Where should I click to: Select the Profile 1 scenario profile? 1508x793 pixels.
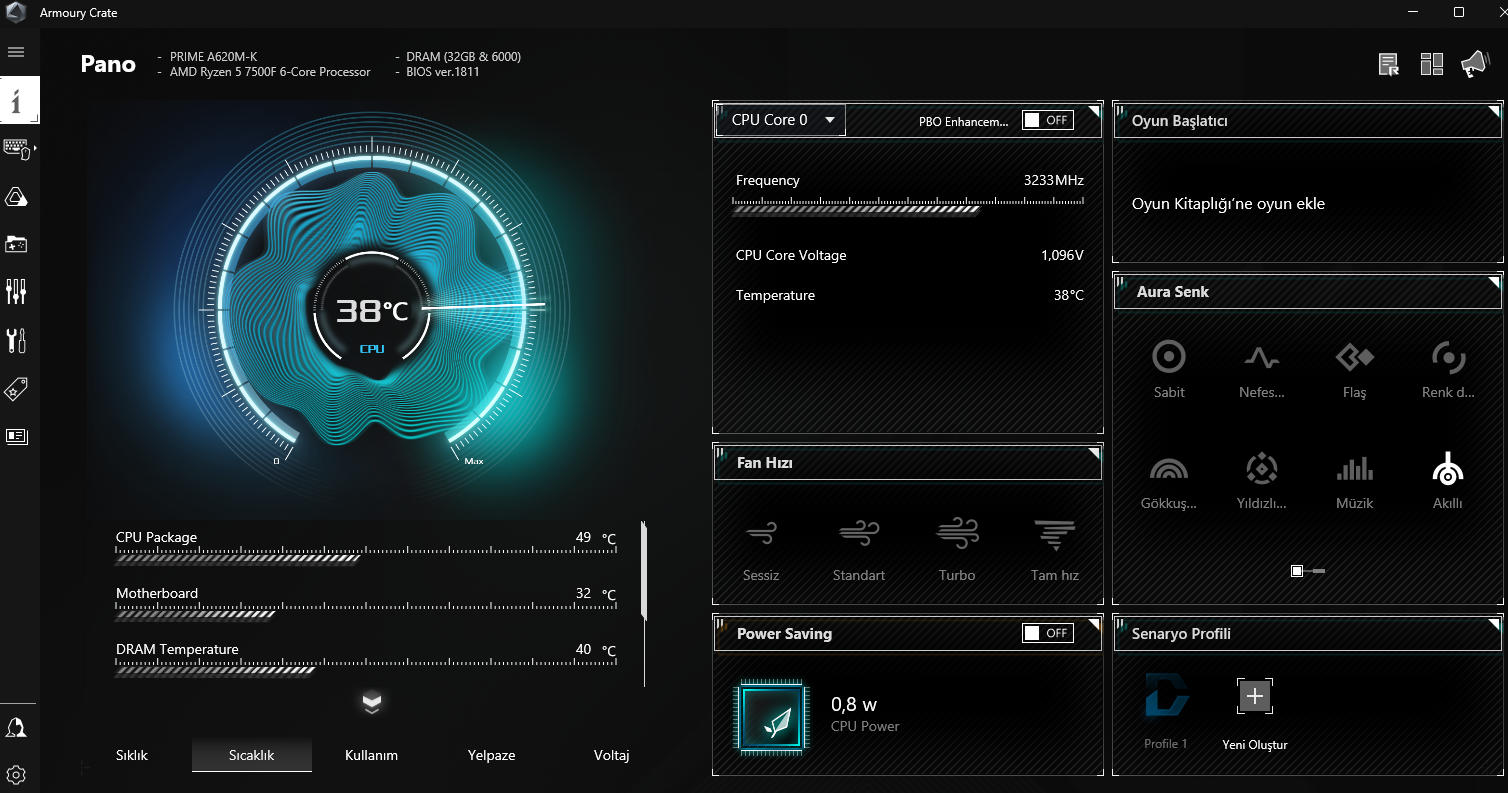[1166, 711]
